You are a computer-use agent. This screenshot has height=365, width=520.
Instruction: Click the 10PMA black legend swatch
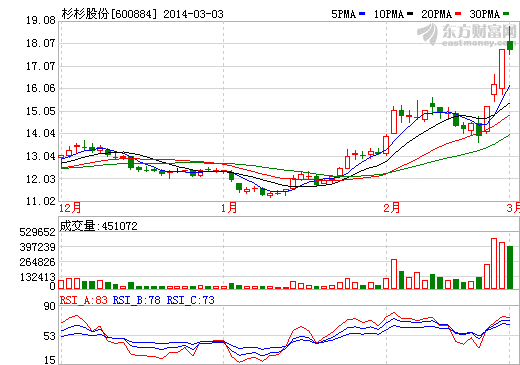tap(410, 14)
